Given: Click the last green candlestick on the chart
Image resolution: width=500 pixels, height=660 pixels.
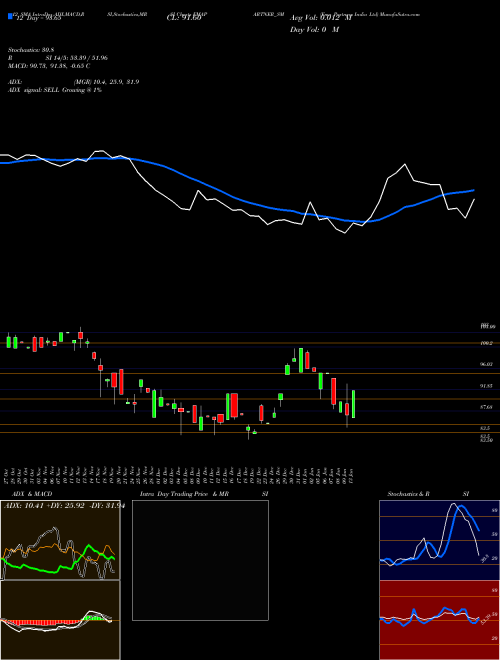Looking at the screenshot, I should coord(354,404).
